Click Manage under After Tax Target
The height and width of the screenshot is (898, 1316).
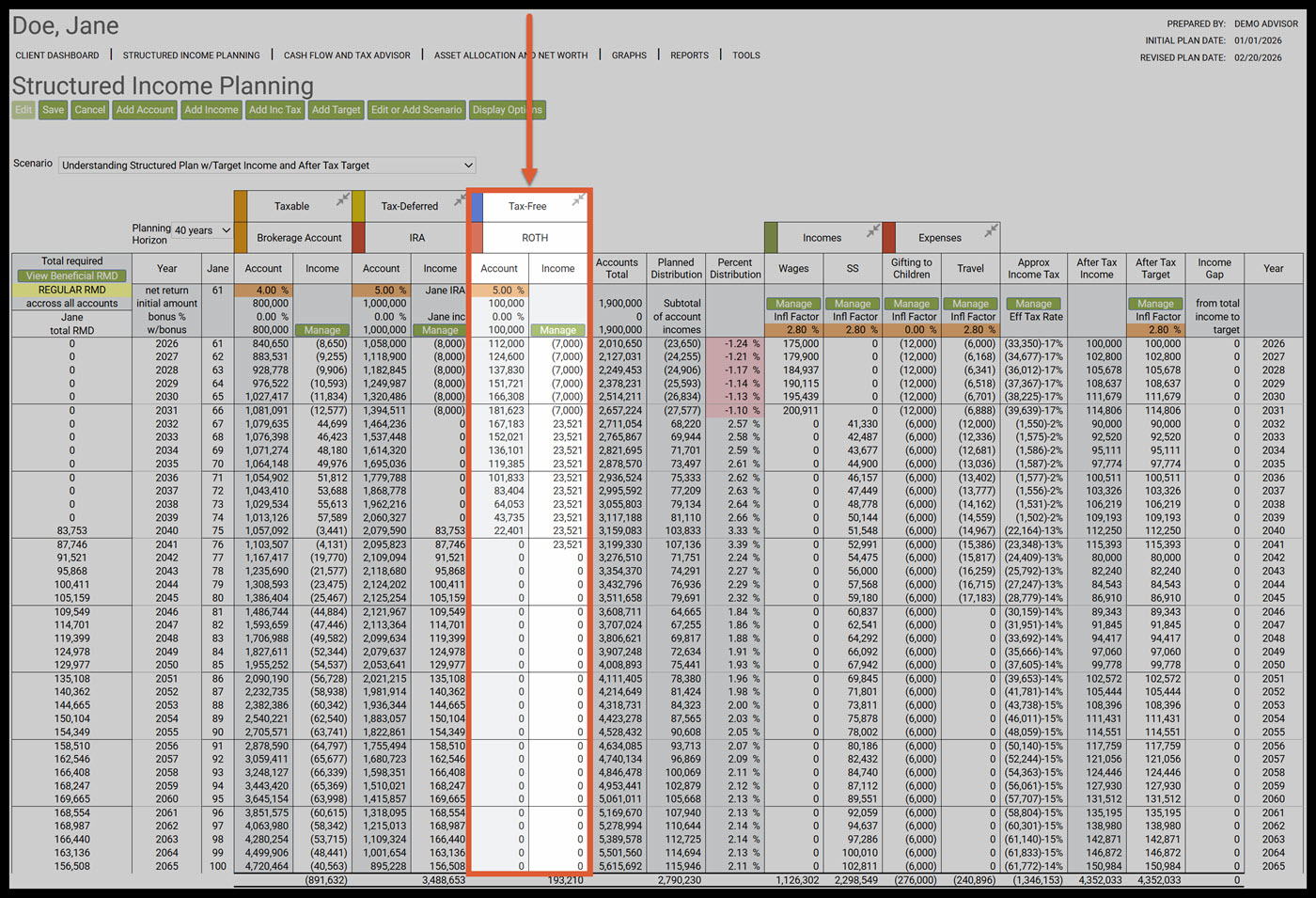[x=1155, y=304]
